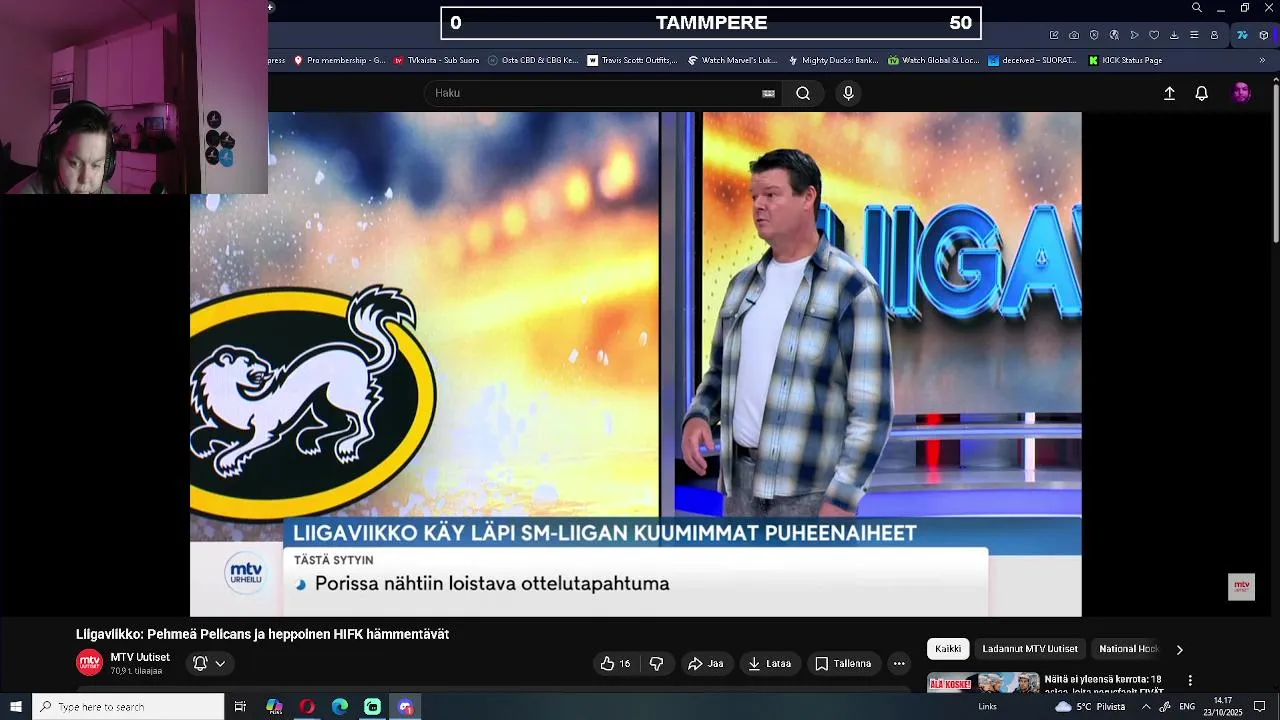
Task: Open Microsoft Edge from taskbar
Action: (x=340, y=707)
